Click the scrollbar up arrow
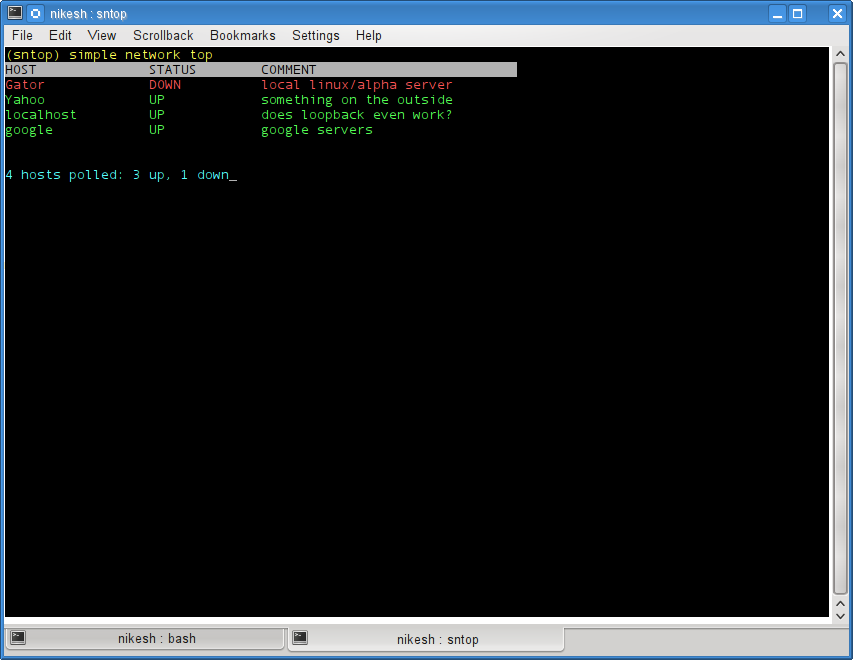The image size is (853, 660). pos(839,55)
